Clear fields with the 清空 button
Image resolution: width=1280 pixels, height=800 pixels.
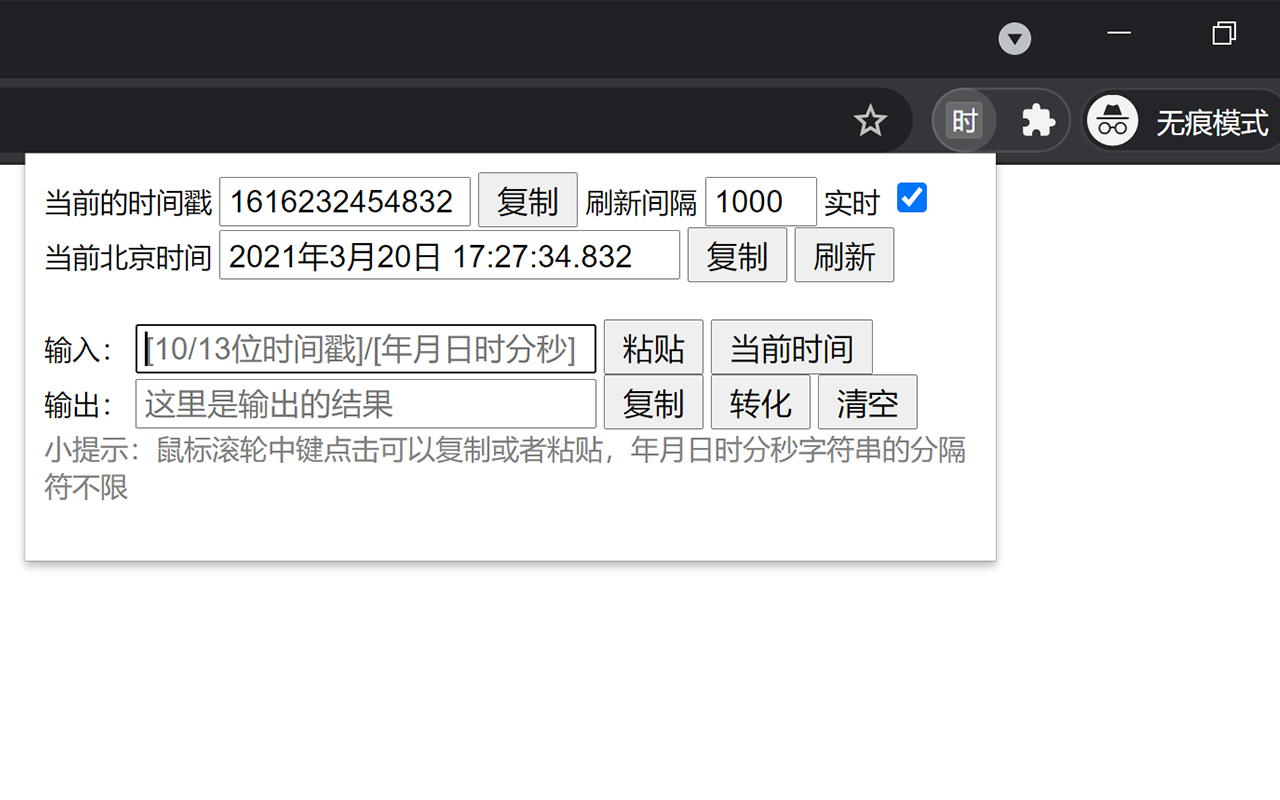[x=867, y=402]
